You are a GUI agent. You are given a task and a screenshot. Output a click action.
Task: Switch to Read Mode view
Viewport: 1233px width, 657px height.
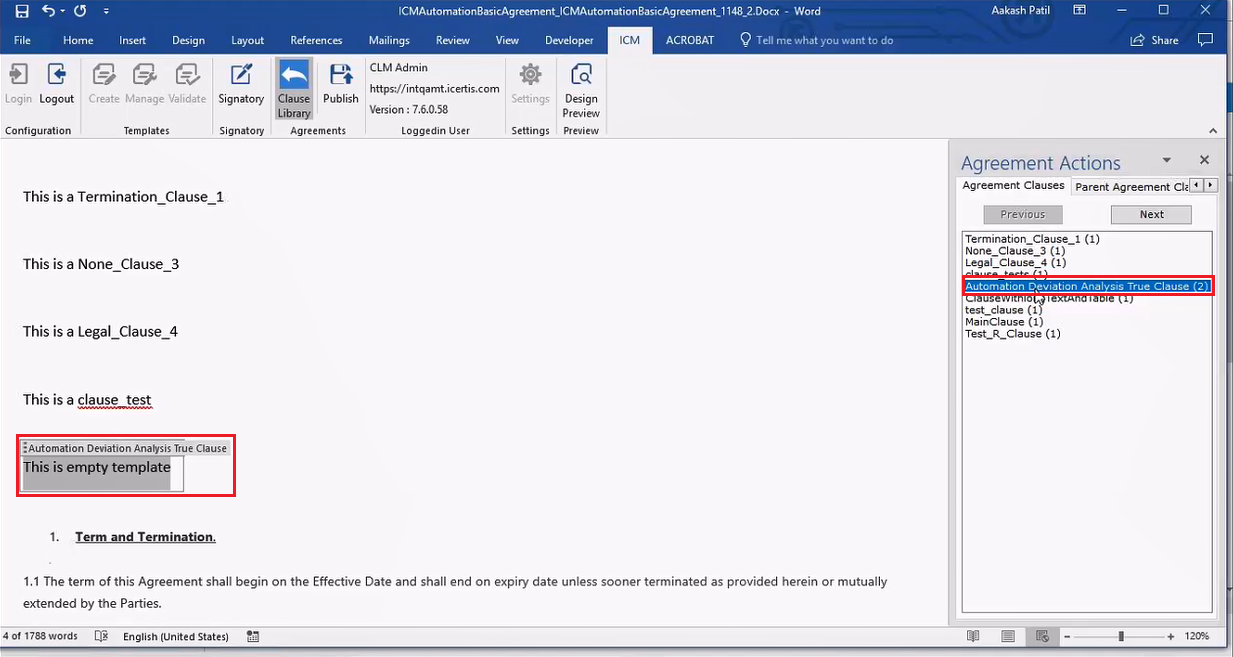tap(973, 636)
